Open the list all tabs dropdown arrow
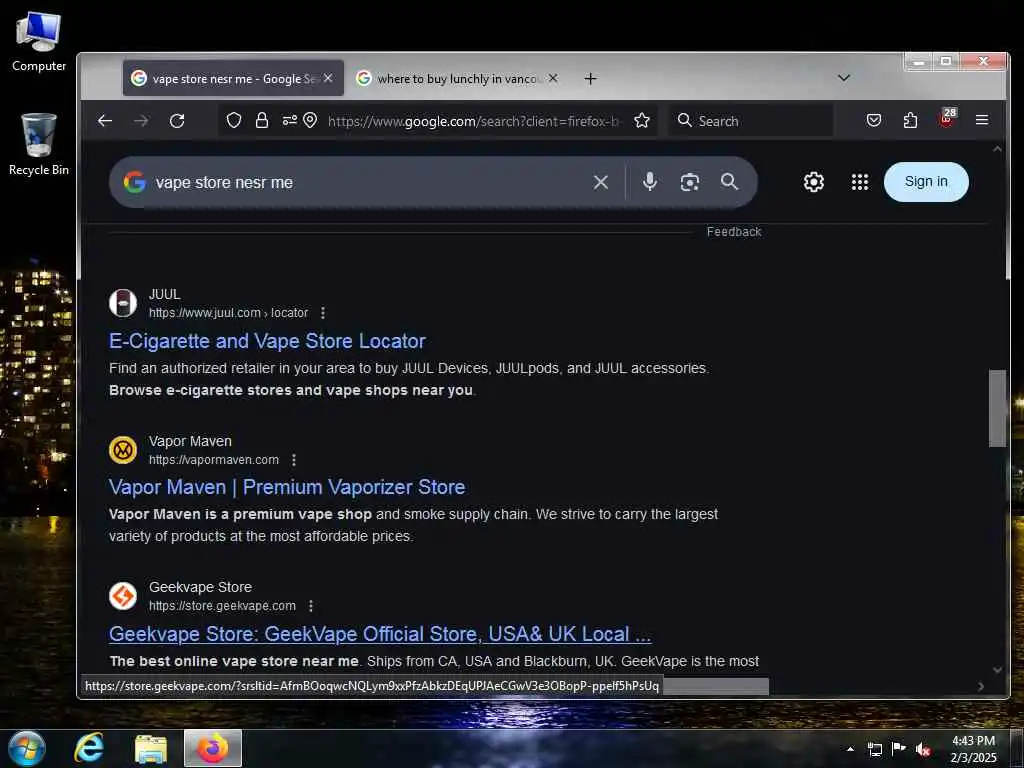This screenshot has height=768, width=1024. (844, 78)
